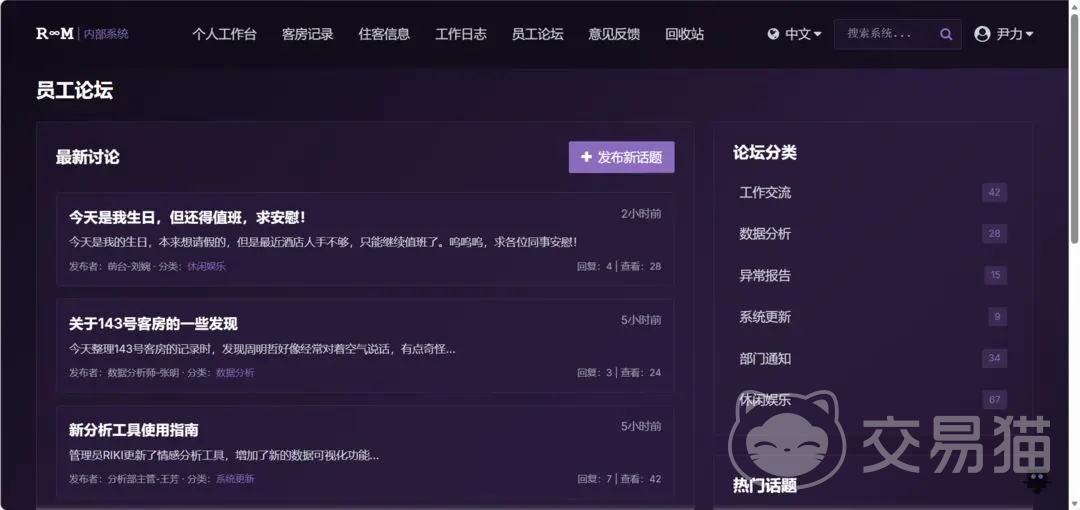Click the 休闲娱乐 category tag on first post
The height and width of the screenshot is (510, 1080).
tap(206, 267)
